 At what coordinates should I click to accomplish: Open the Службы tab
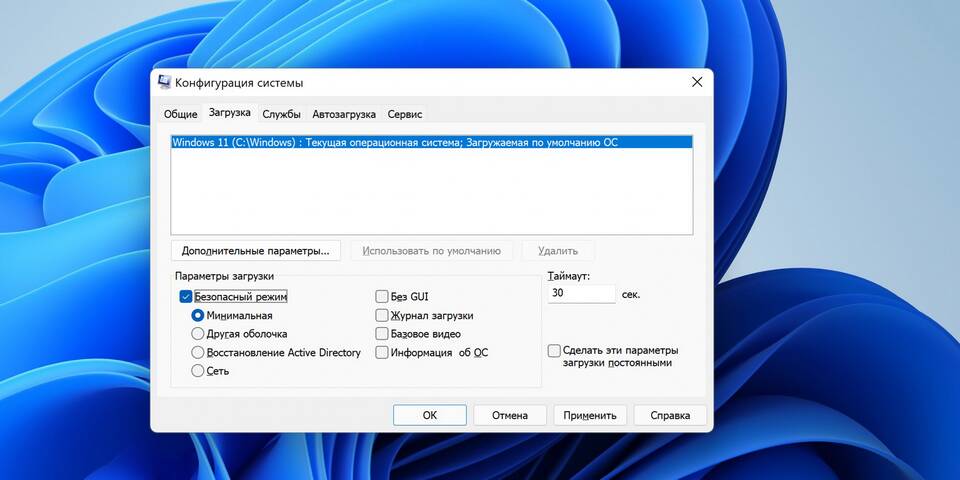tap(281, 114)
